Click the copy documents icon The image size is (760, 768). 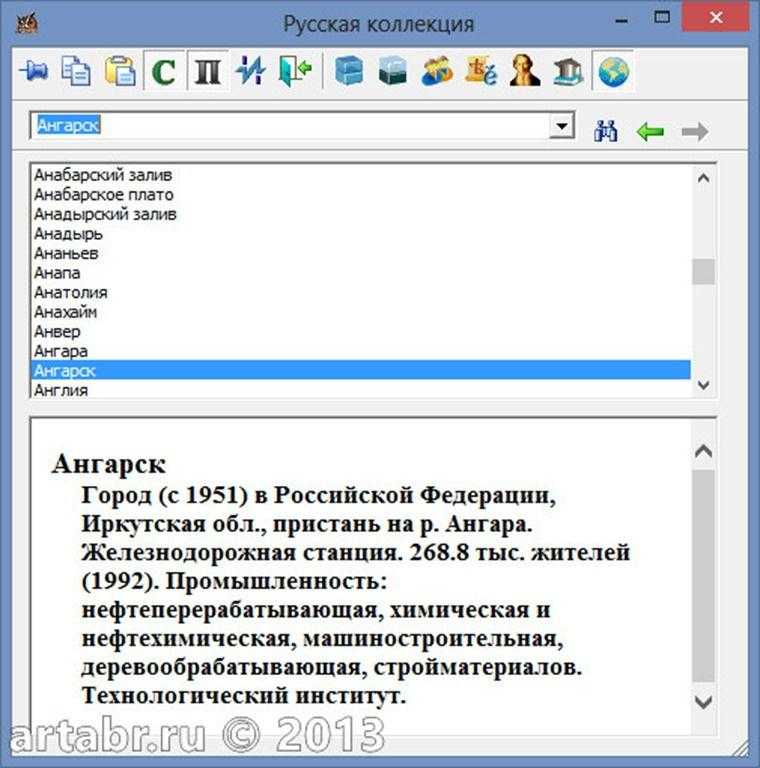[76, 71]
